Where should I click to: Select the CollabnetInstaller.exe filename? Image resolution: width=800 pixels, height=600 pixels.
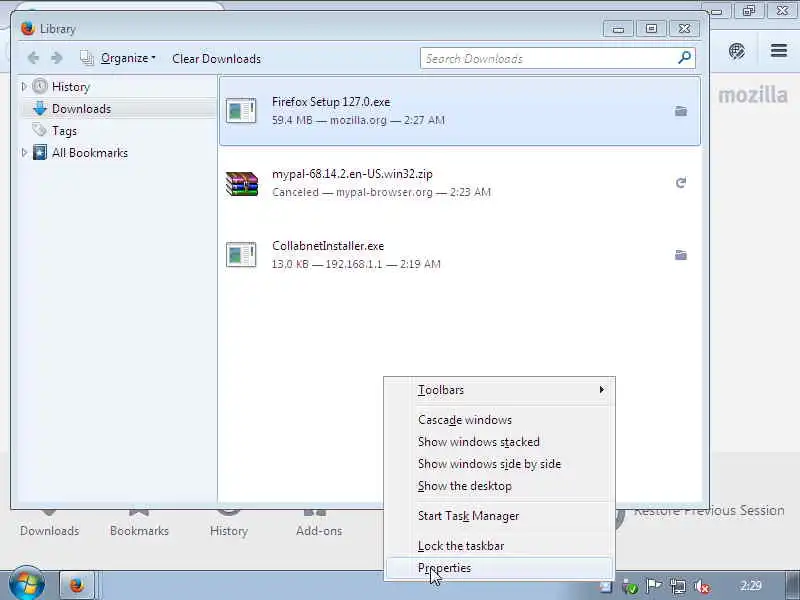(328, 245)
